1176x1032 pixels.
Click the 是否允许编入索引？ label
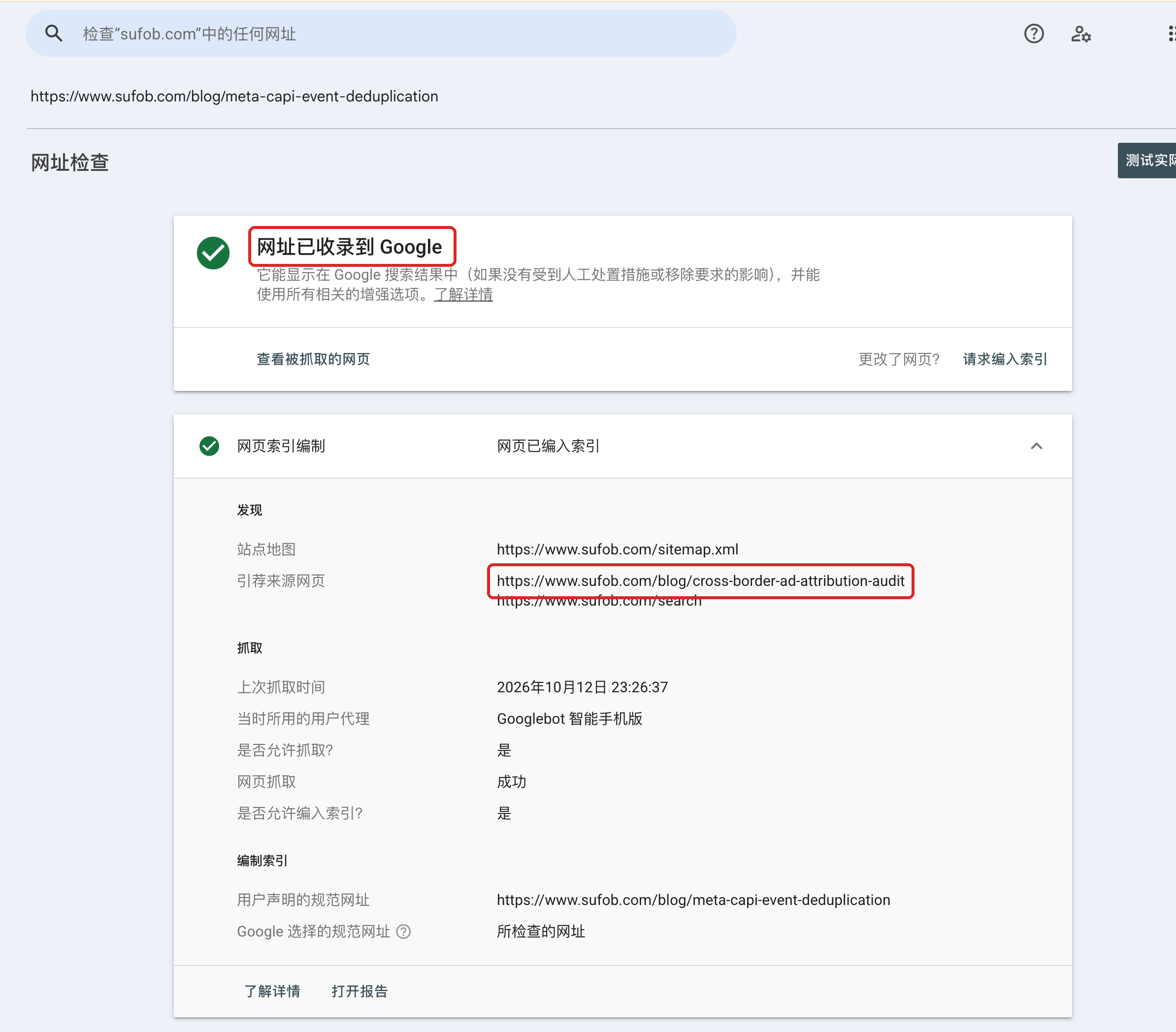click(x=299, y=813)
